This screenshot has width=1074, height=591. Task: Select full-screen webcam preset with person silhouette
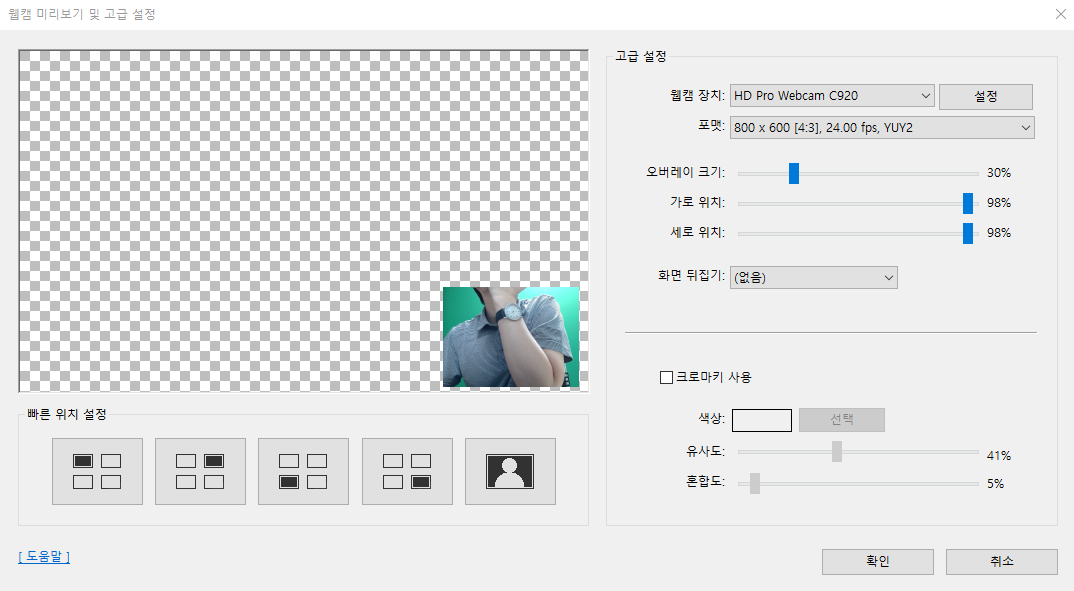[x=510, y=471]
